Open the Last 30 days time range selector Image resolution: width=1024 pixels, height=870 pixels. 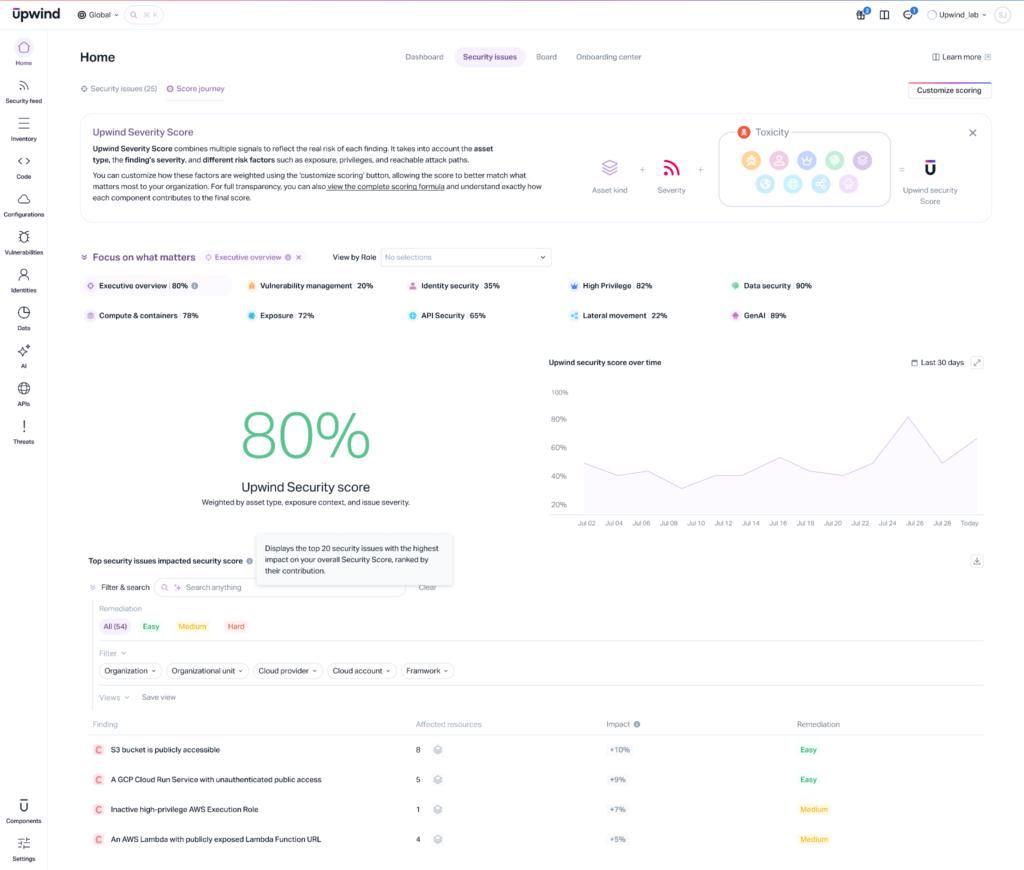tap(938, 362)
